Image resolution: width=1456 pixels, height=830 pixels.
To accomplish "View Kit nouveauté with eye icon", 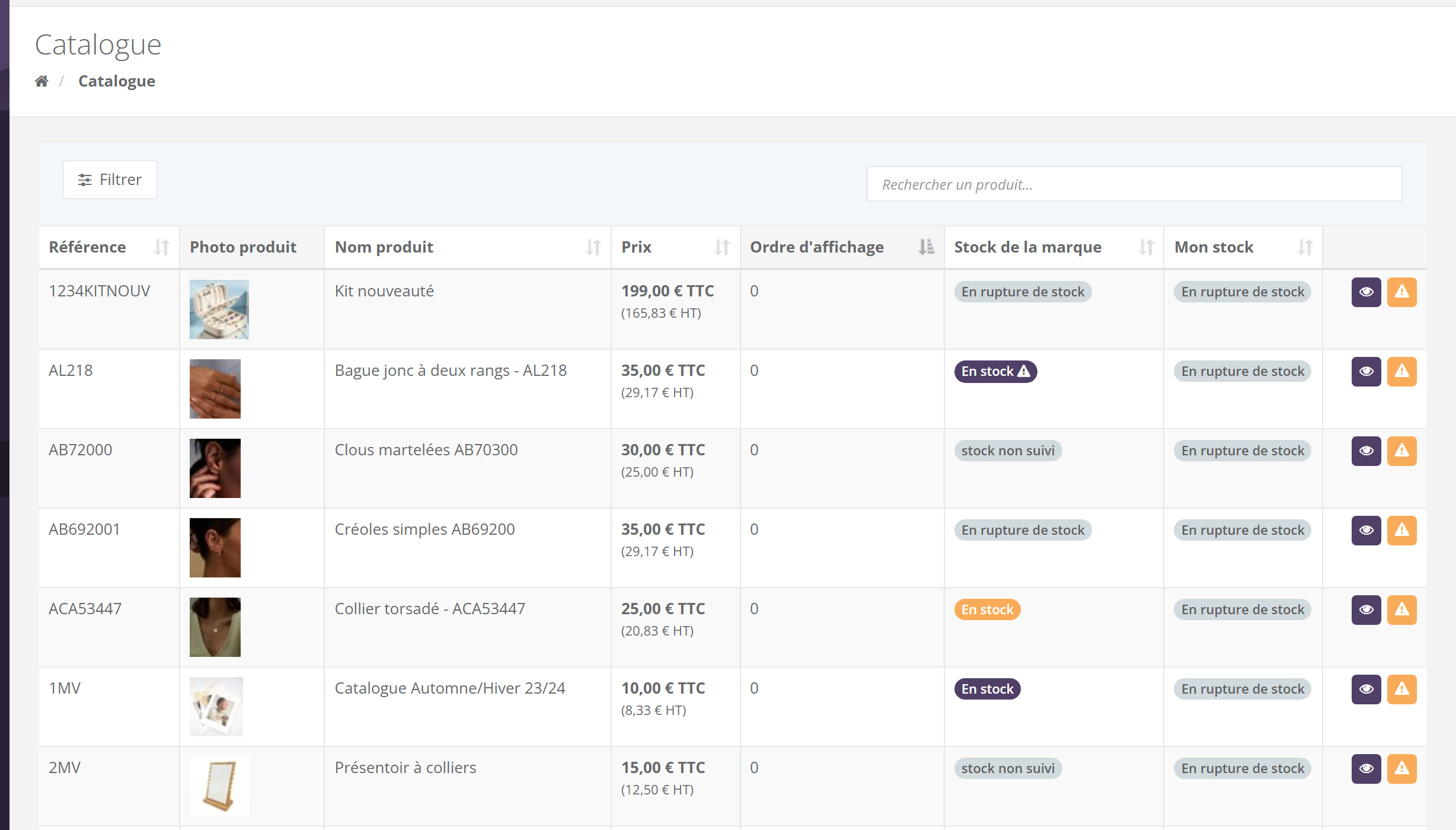I will [x=1366, y=292].
